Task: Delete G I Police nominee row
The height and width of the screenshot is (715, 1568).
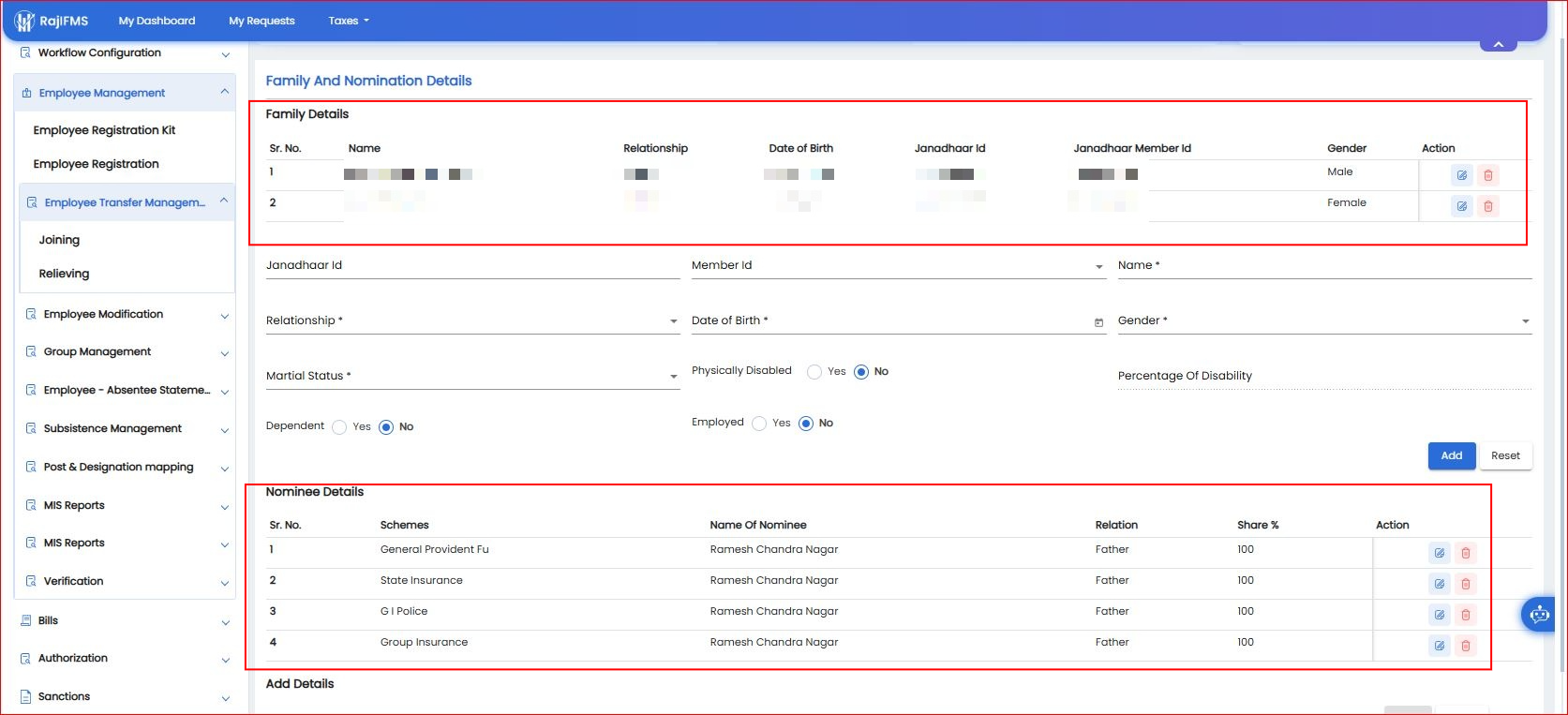Action: tap(1466, 615)
